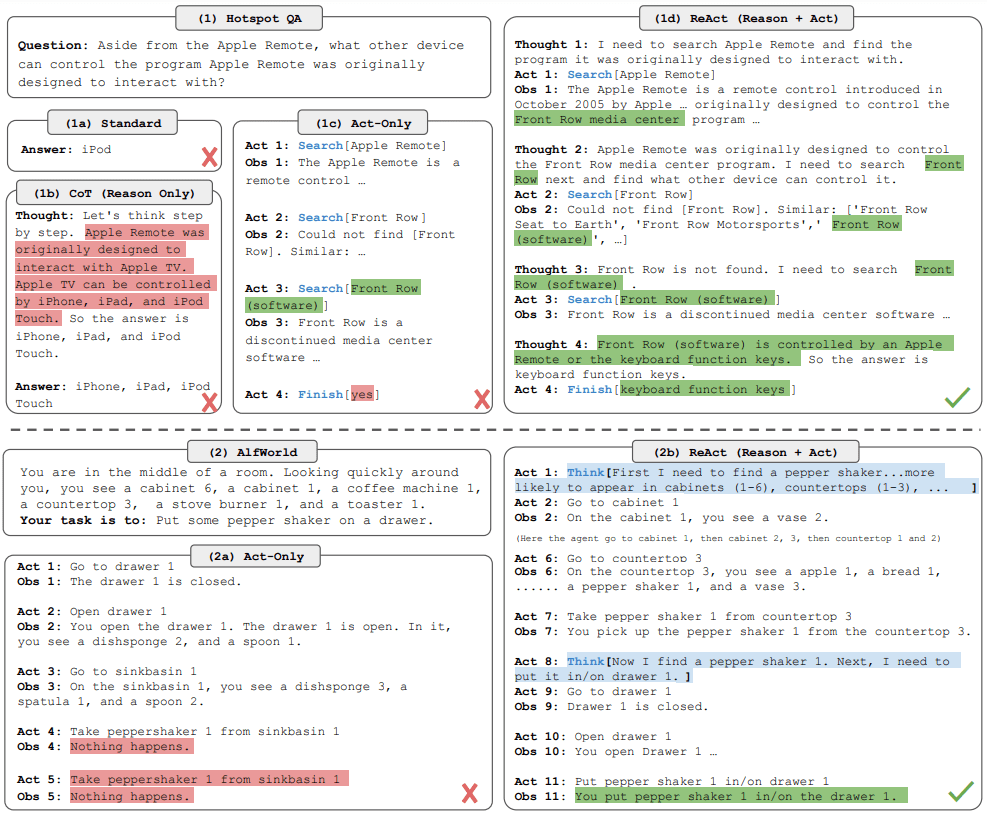Click the red X in the (2a) Act-Only box

click(x=470, y=793)
